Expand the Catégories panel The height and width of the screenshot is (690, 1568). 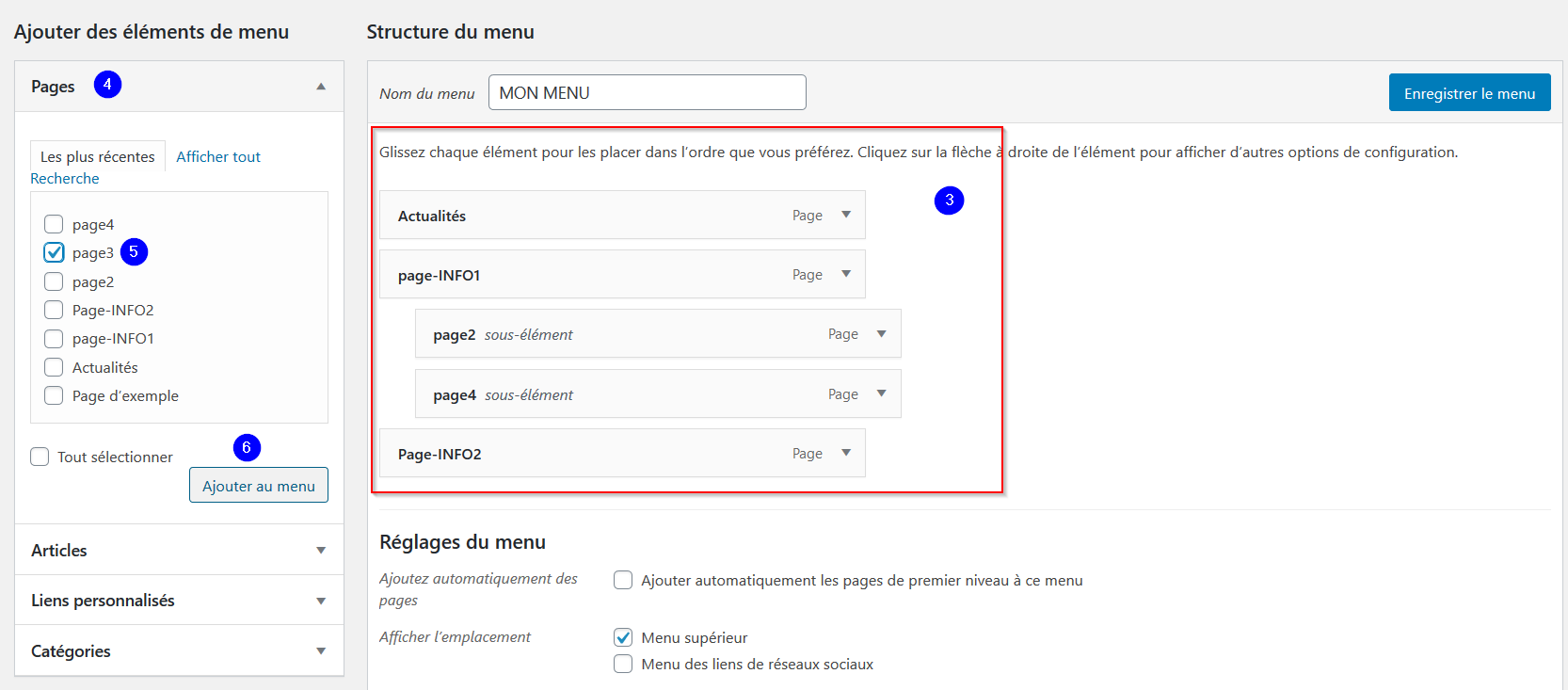pyautogui.click(x=321, y=650)
